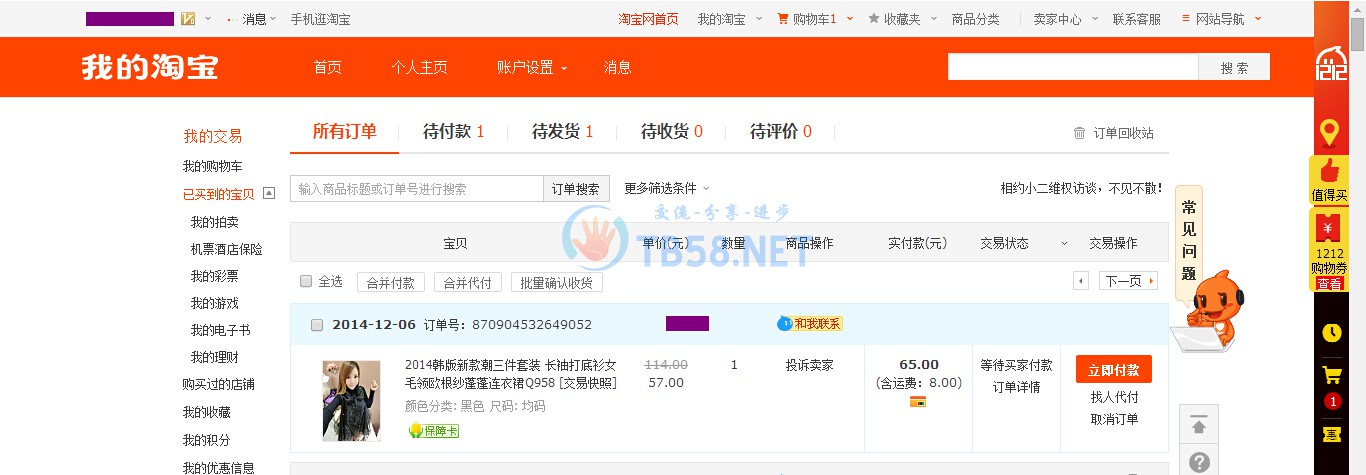This screenshot has height=475, width=1366.
Task: Open 淘宝网首页 link in top bar
Action: point(648,19)
